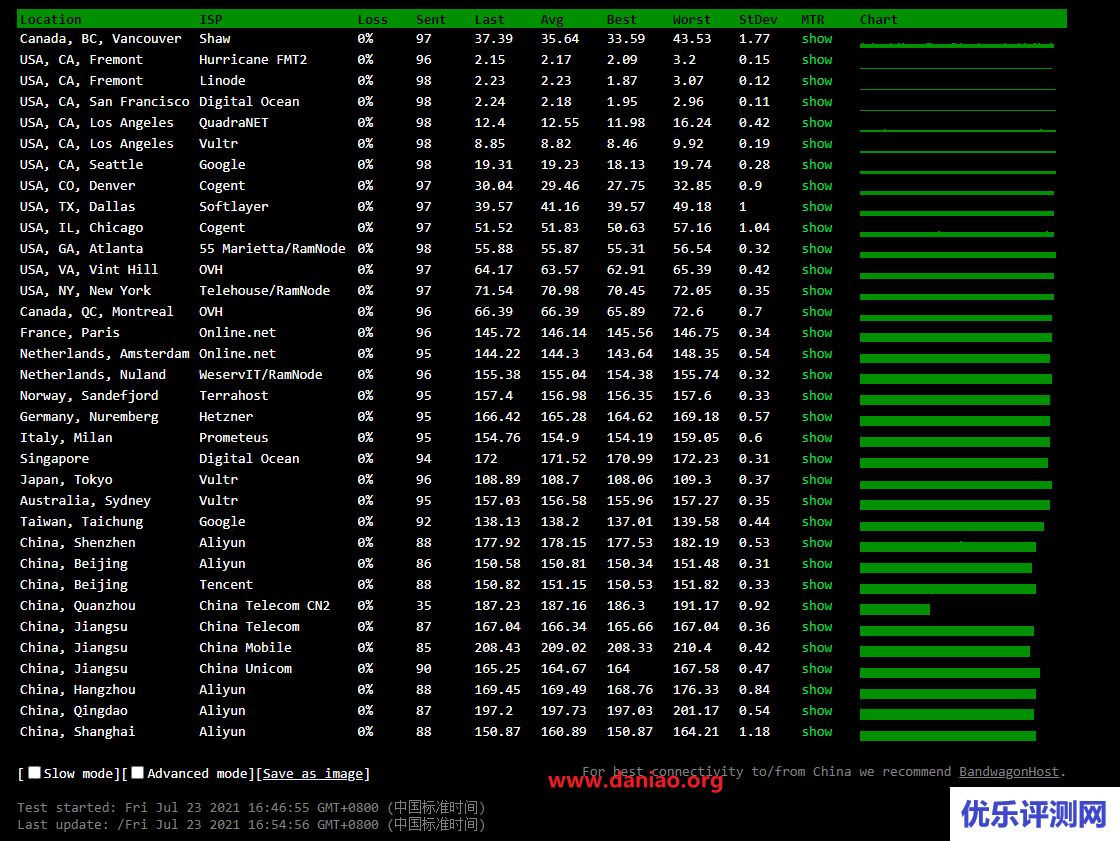
Task: Click the 'Test started' timestamp line
Action: 251,807
